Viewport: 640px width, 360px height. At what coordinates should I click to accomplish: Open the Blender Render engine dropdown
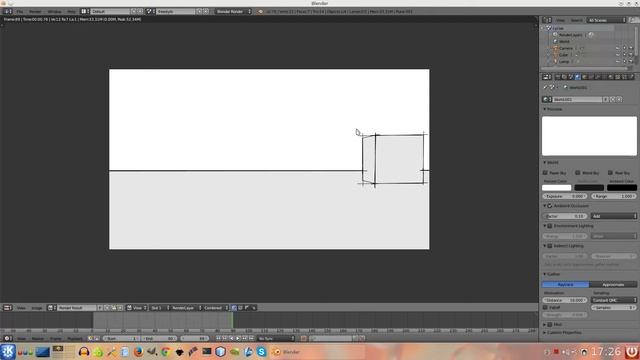click(x=233, y=11)
